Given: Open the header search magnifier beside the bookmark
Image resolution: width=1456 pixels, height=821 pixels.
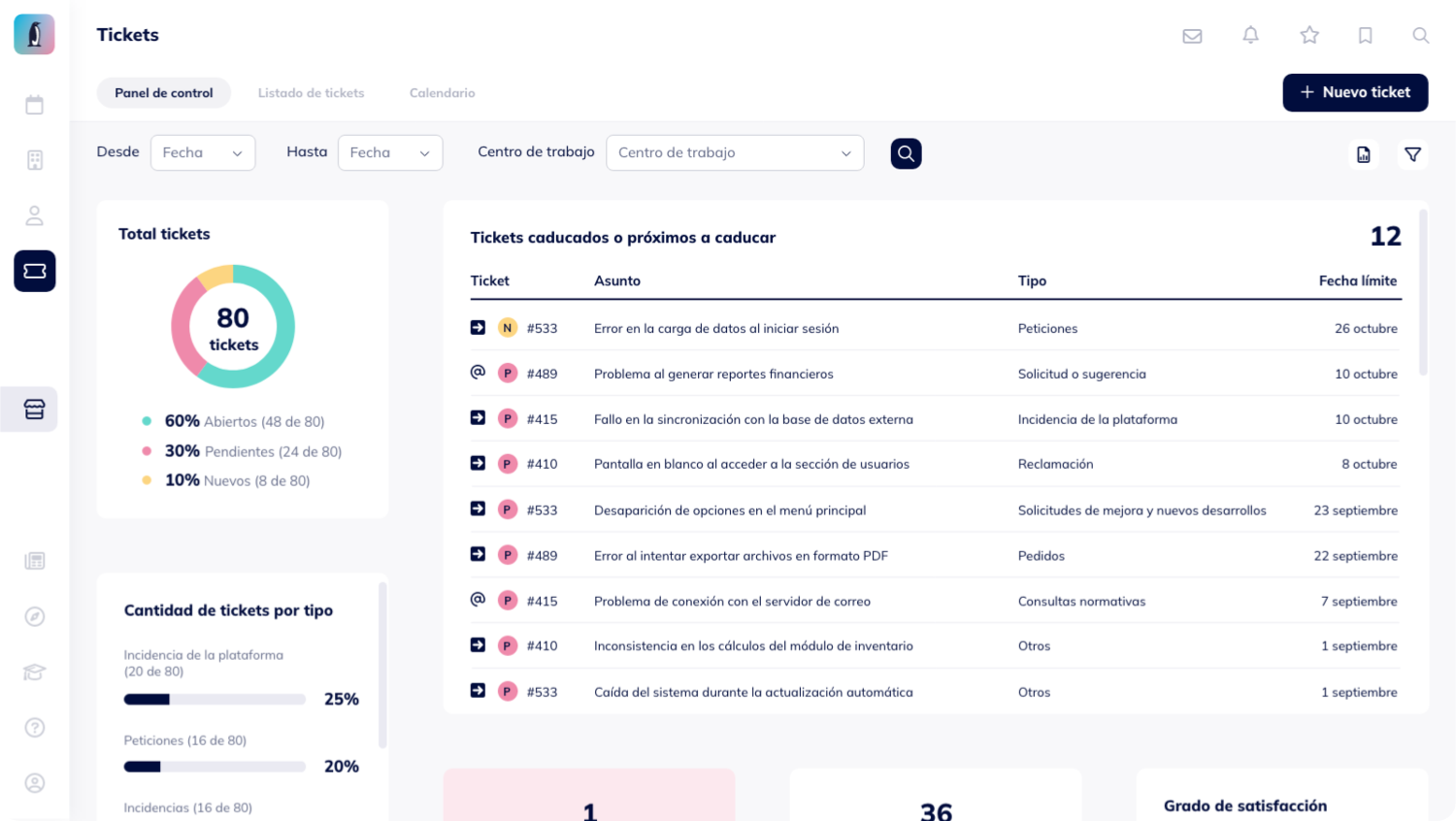Looking at the screenshot, I should [x=1420, y=35].
